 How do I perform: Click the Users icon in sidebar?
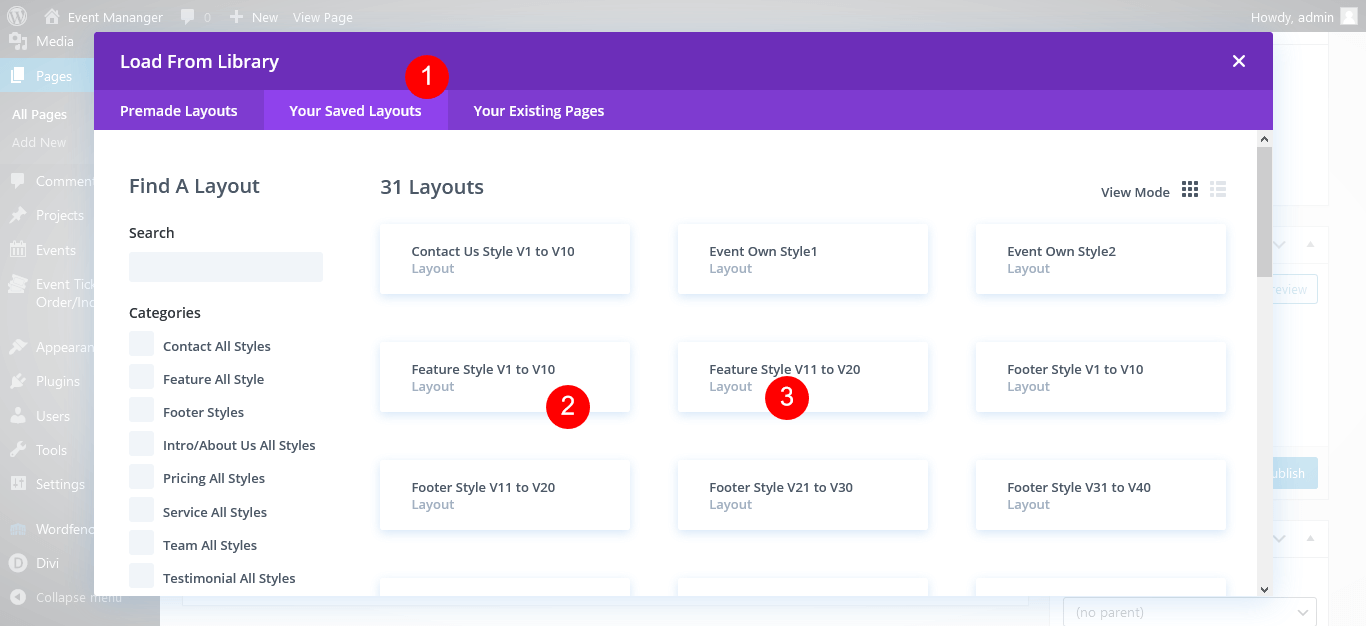pos(18,415)
